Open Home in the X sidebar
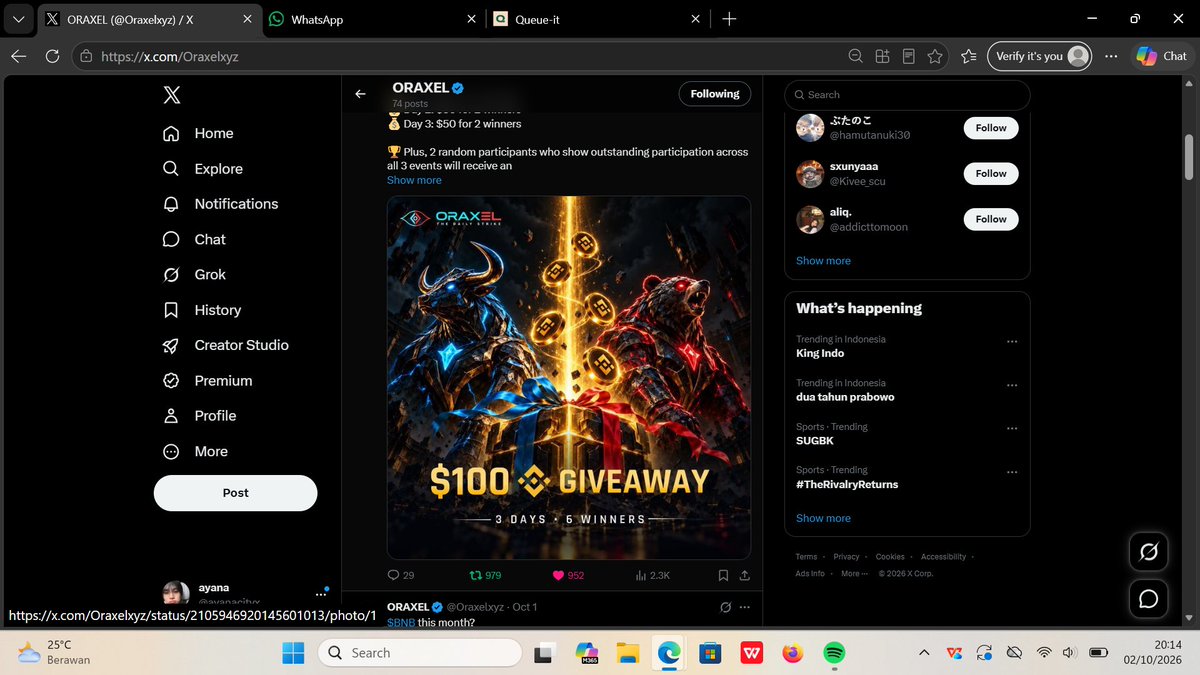 198,133
